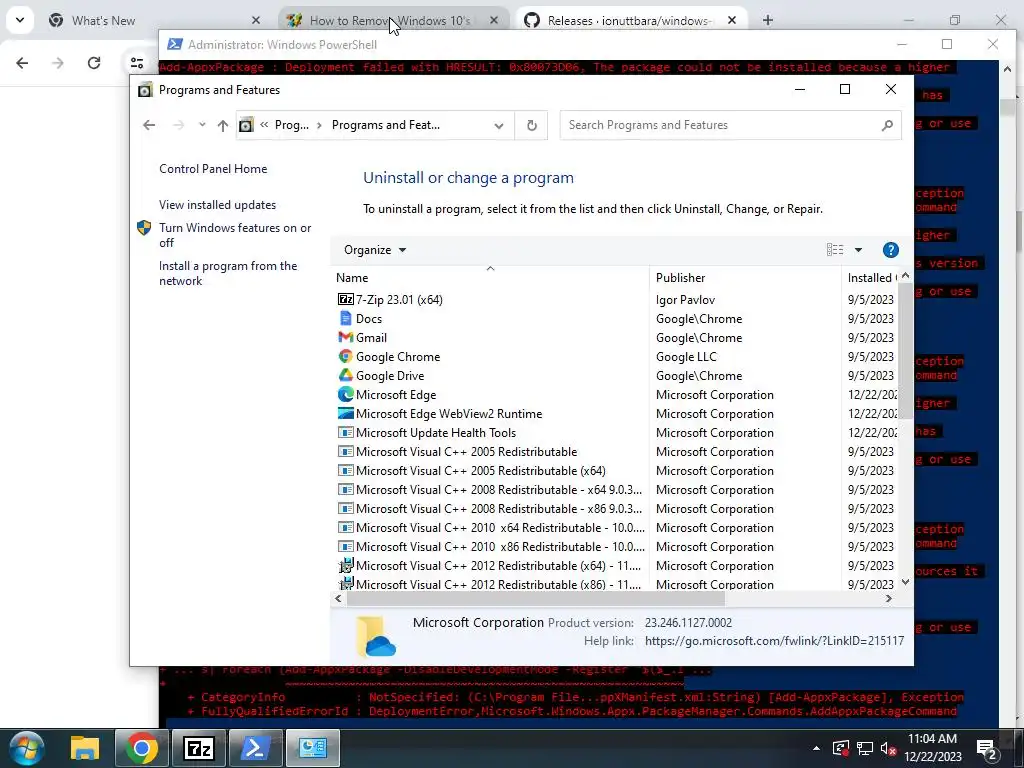Sort by the Name column header
The width and height of the screenshot is (1024, 768).
490,278
